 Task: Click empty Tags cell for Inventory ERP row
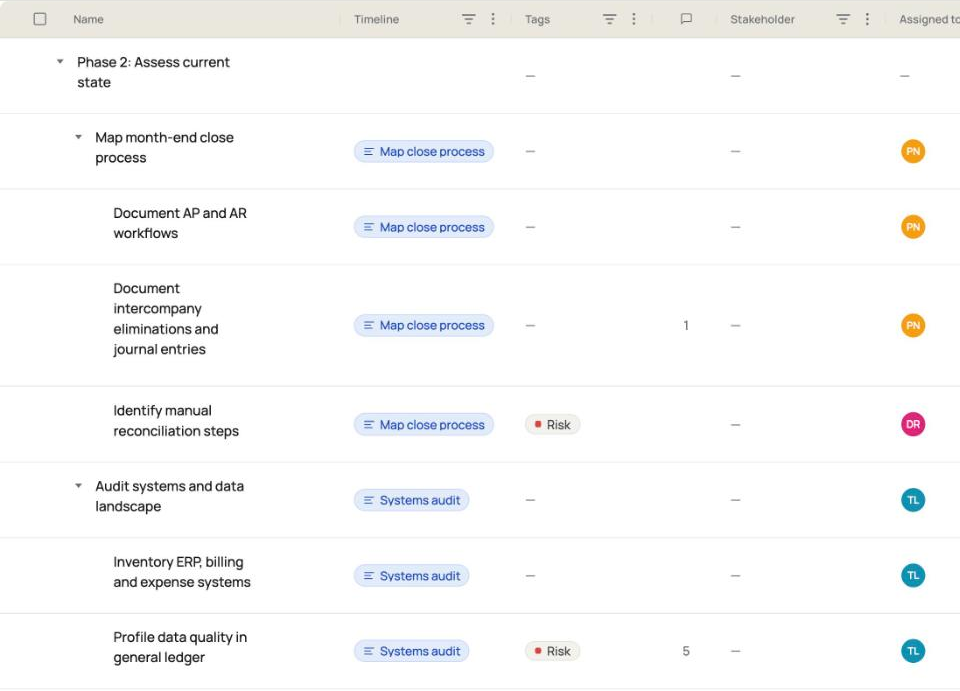click(x=530, y=576)
